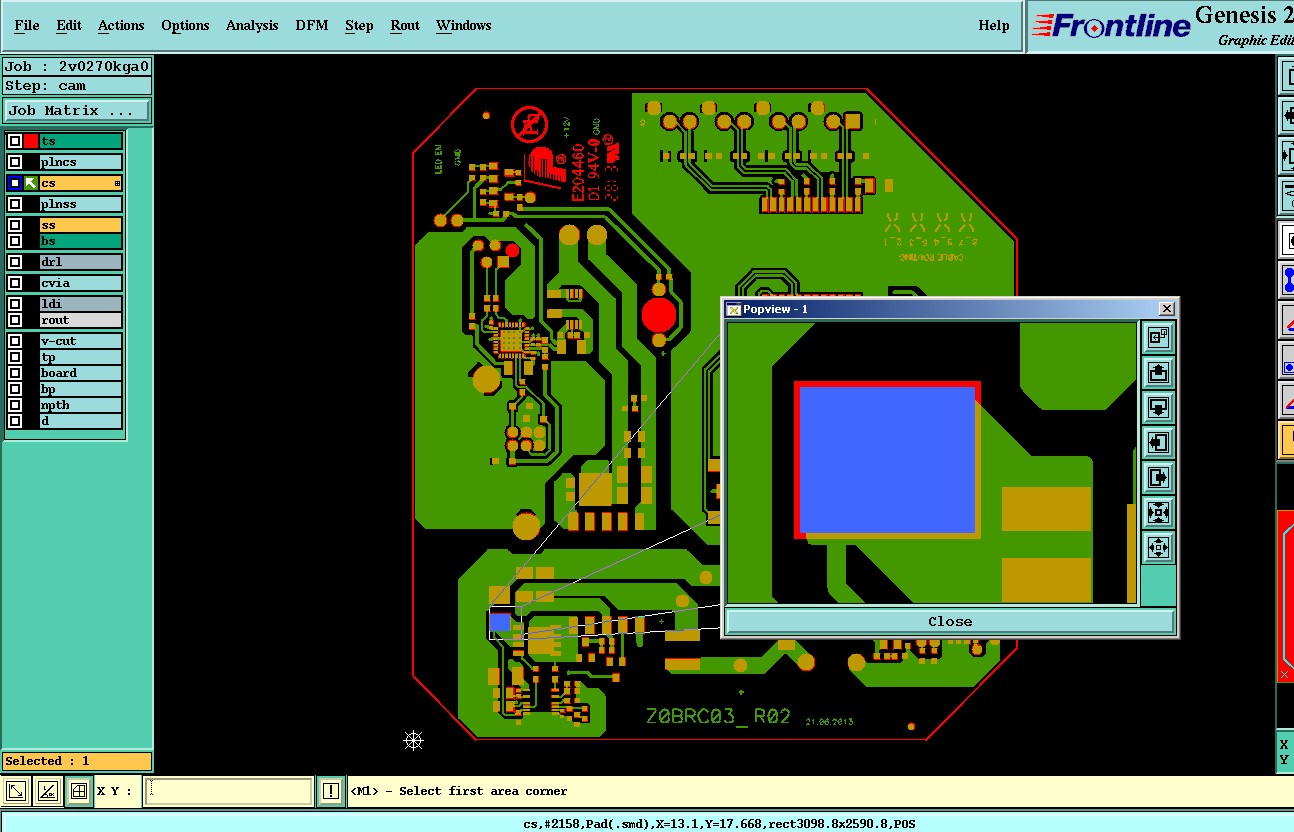Image resolution: width=1294 pixels, height=832 pixels.
Task: Click into the X Y coordinate input field
Action: coord(229,791)
